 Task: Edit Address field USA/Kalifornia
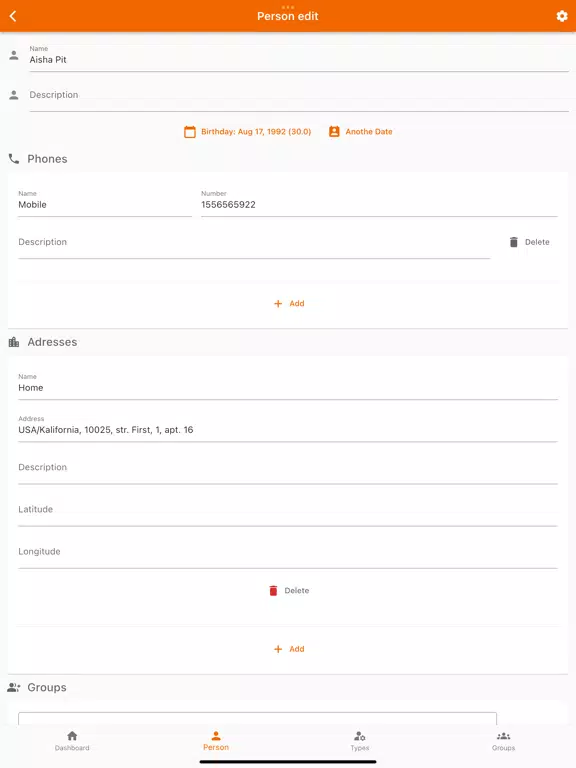pyautogui.click(x=288, y=428)
